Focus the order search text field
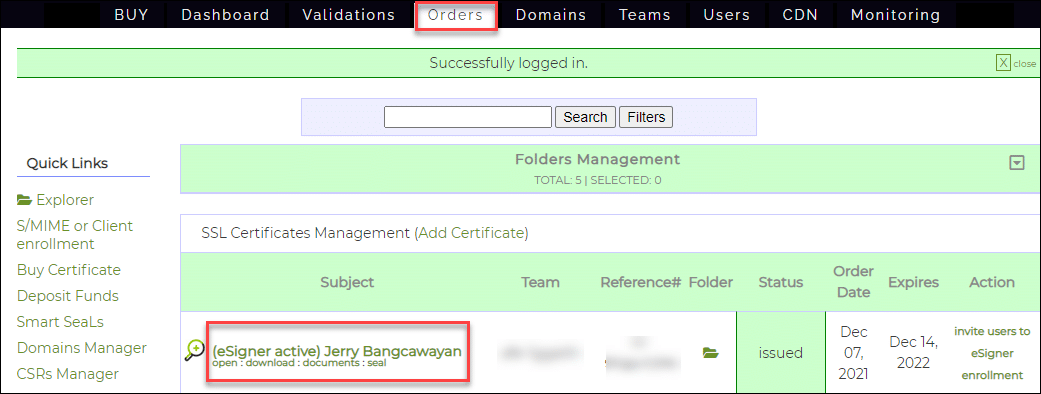 pyautogui.click(x=468, y=117)
